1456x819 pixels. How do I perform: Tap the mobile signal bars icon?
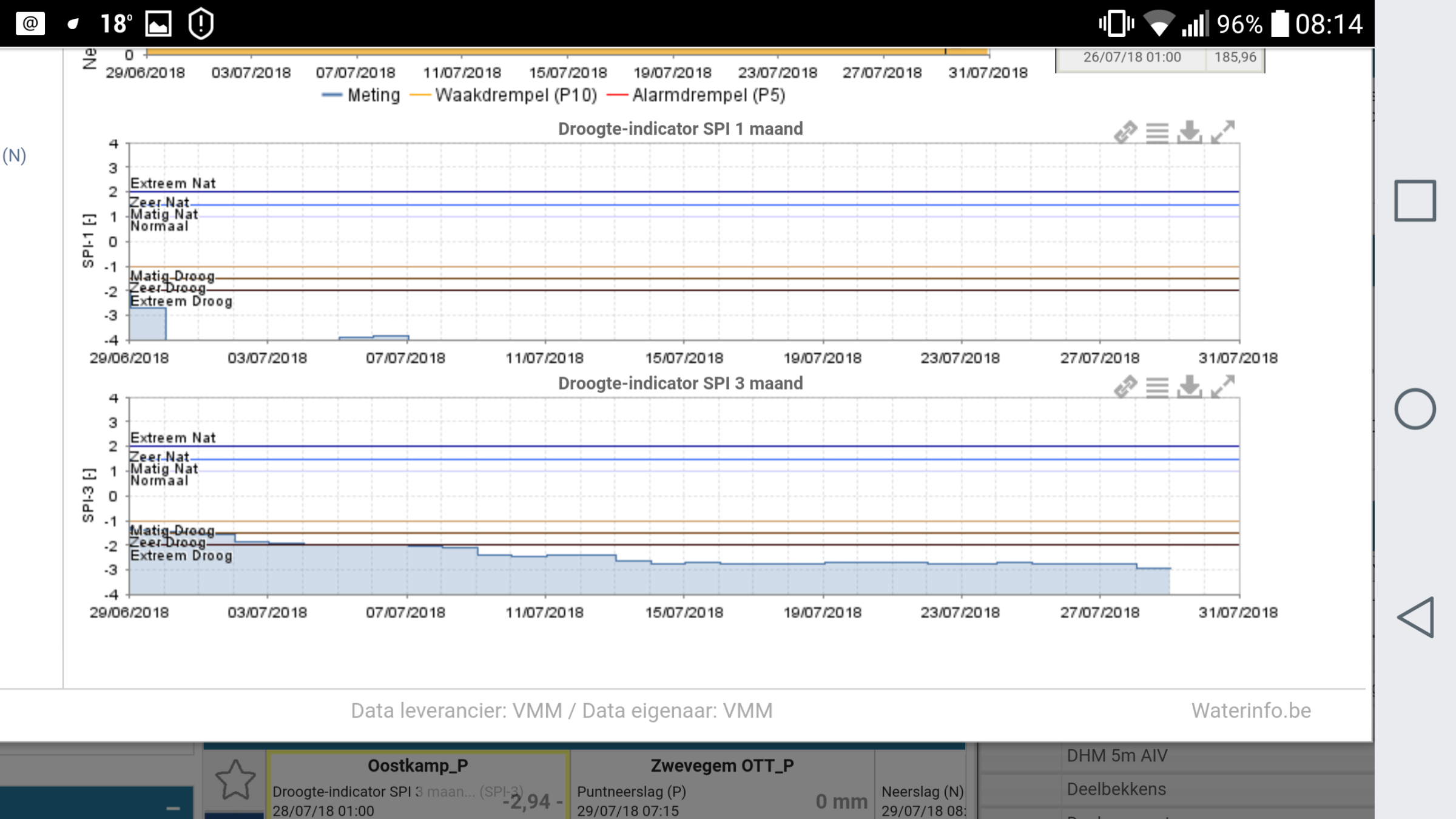click(1195, 24)
